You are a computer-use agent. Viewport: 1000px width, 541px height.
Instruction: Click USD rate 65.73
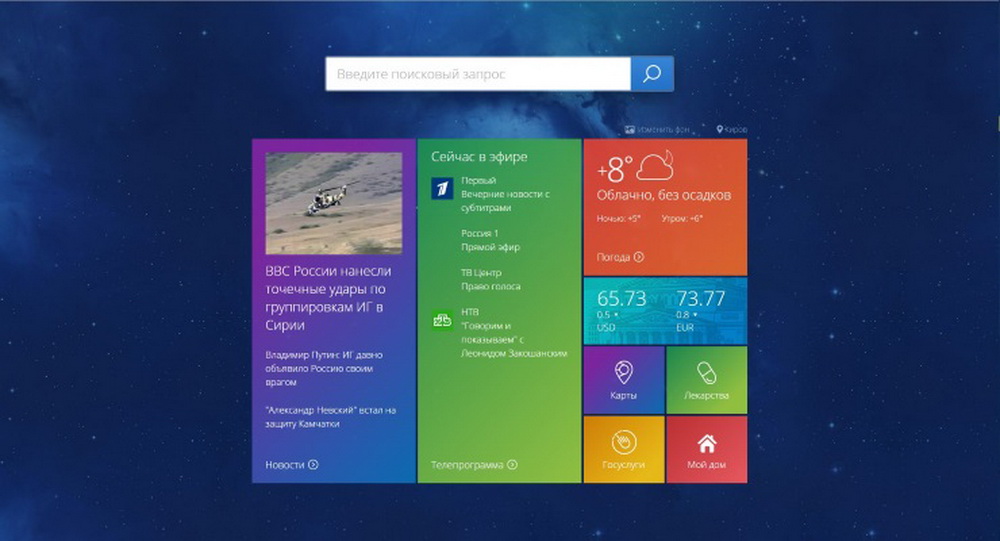(x=621, y=299)
